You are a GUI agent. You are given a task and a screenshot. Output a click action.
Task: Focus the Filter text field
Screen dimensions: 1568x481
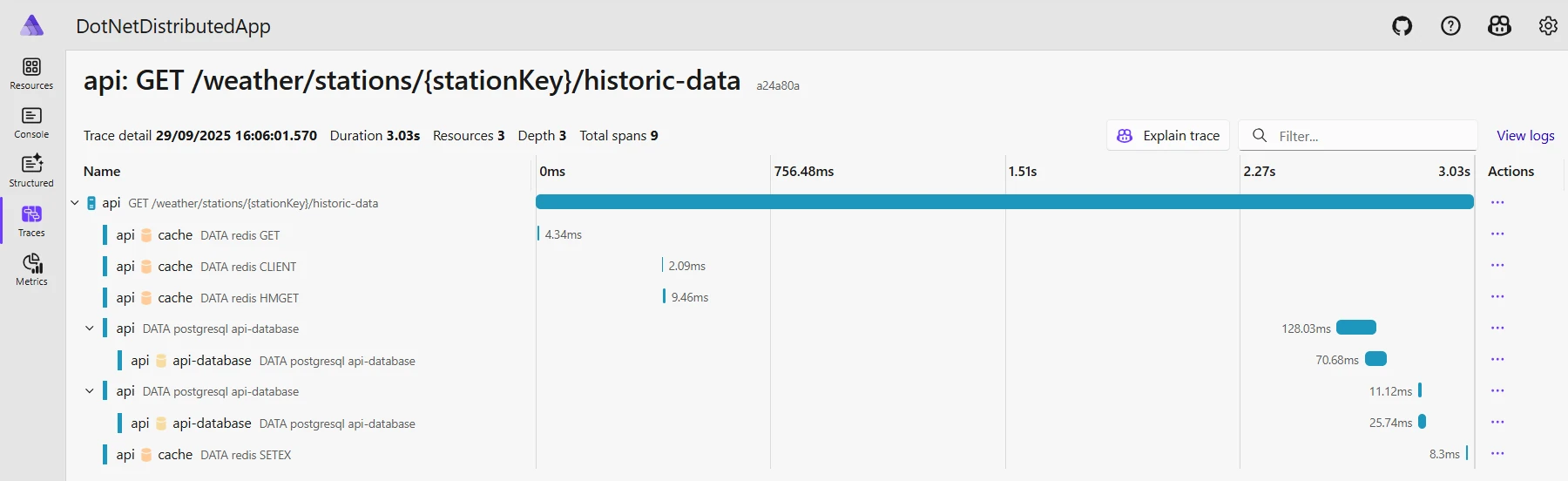coord(1372,136)
